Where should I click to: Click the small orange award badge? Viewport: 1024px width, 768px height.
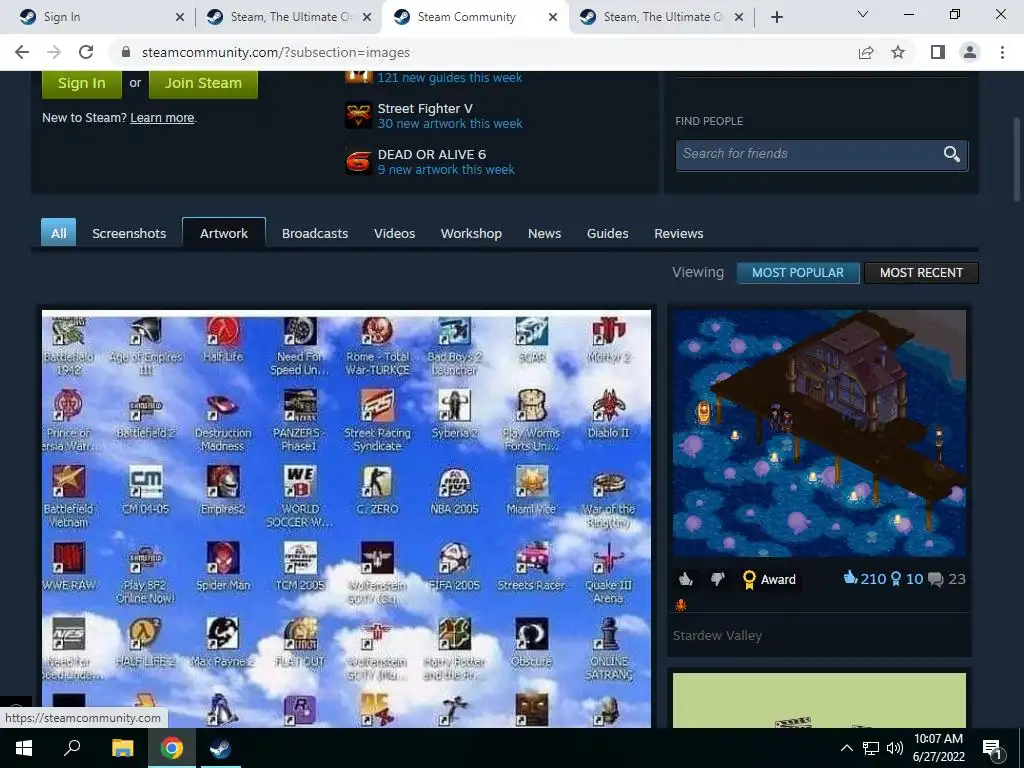680,605
